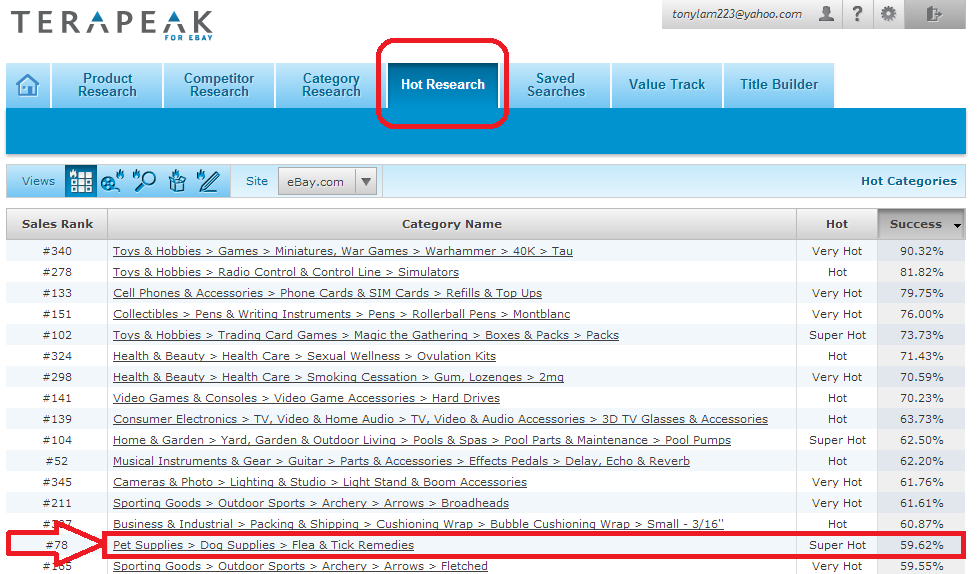Open the settings gear icon
The width and height of the screenshot is (978, 574).
pyautogui.click(x=888, y=14)
